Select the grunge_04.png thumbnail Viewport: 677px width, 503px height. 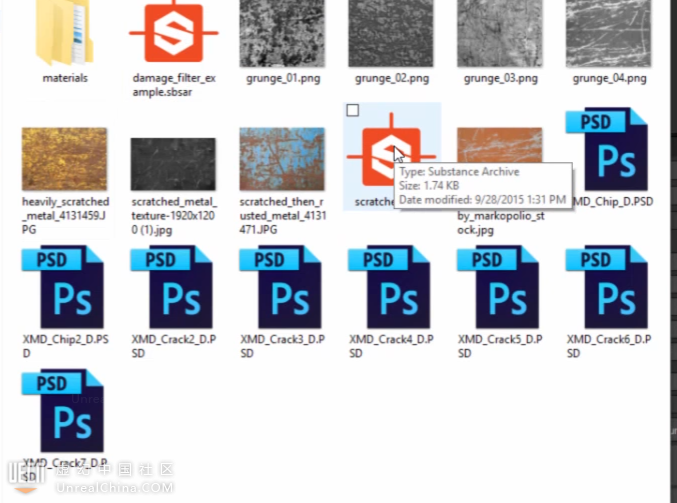click(609, 32)
